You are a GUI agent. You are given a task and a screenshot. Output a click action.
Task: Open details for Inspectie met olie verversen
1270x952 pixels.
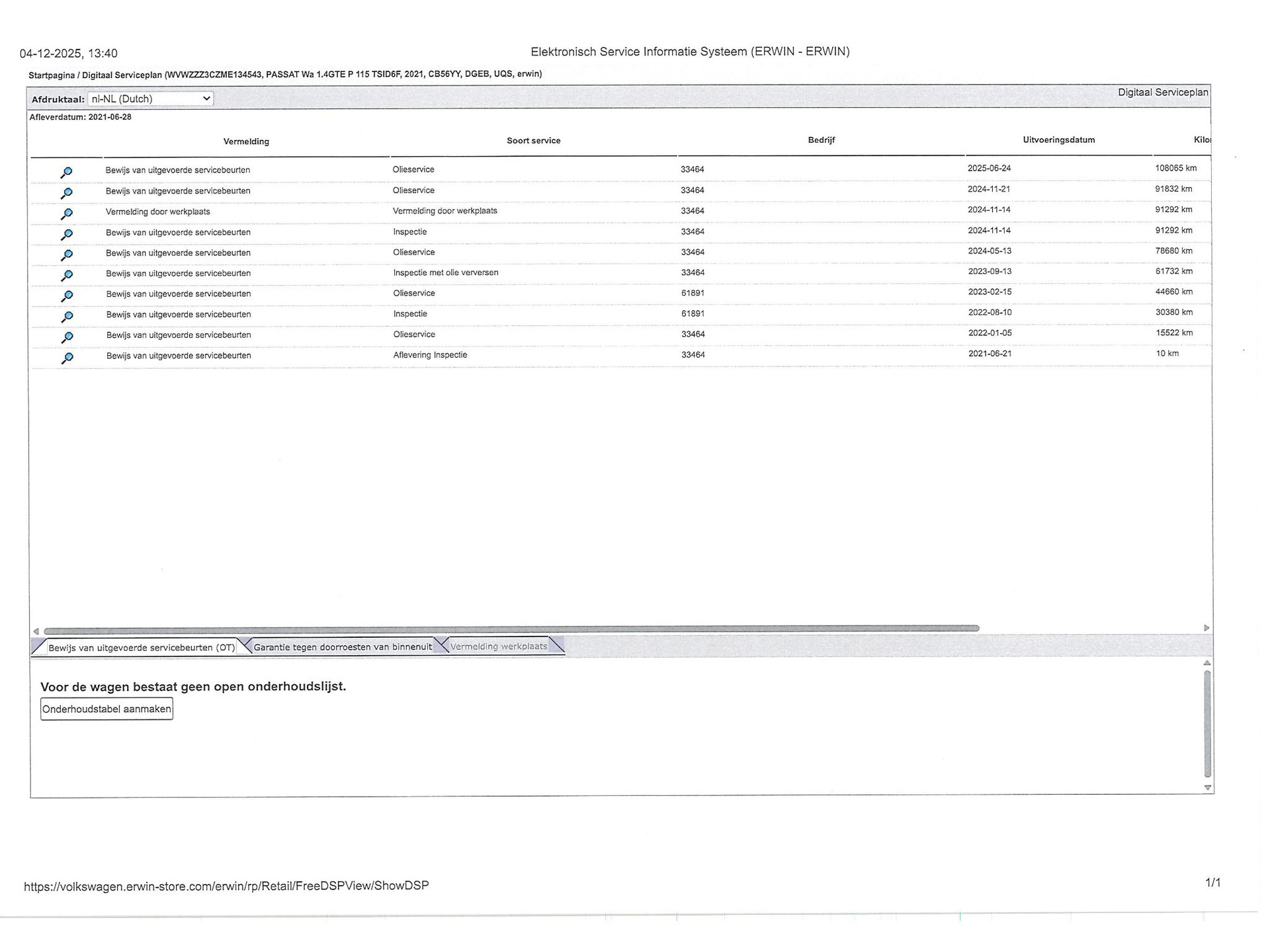(66, 275)
